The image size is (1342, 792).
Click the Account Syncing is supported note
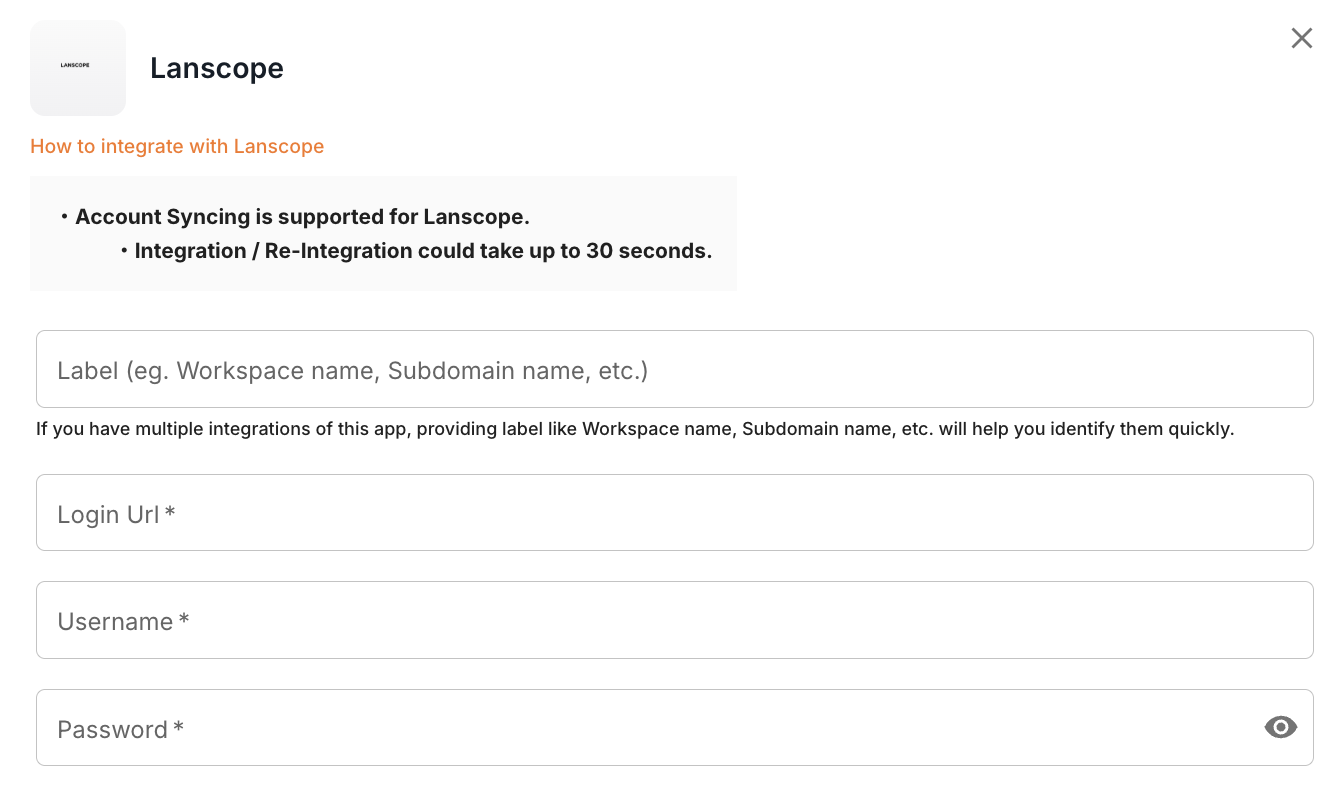(301, 217)
